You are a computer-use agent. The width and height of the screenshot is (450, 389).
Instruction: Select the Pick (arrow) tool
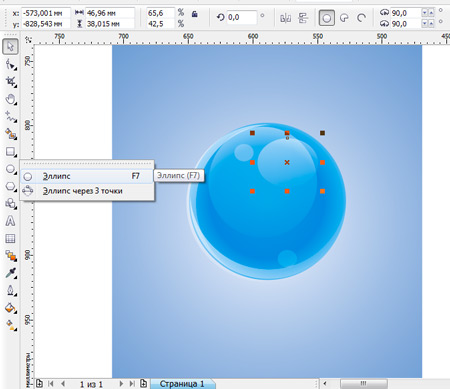click(10, 46)
